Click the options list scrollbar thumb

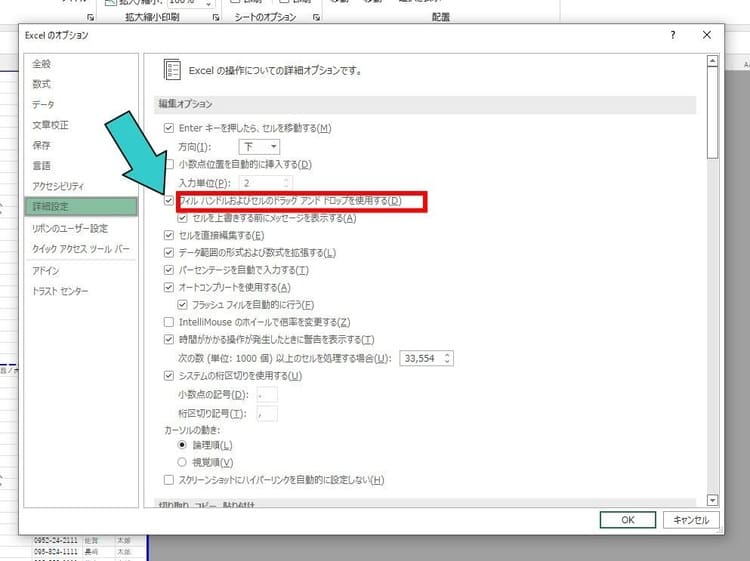click(x=712, y=113)
